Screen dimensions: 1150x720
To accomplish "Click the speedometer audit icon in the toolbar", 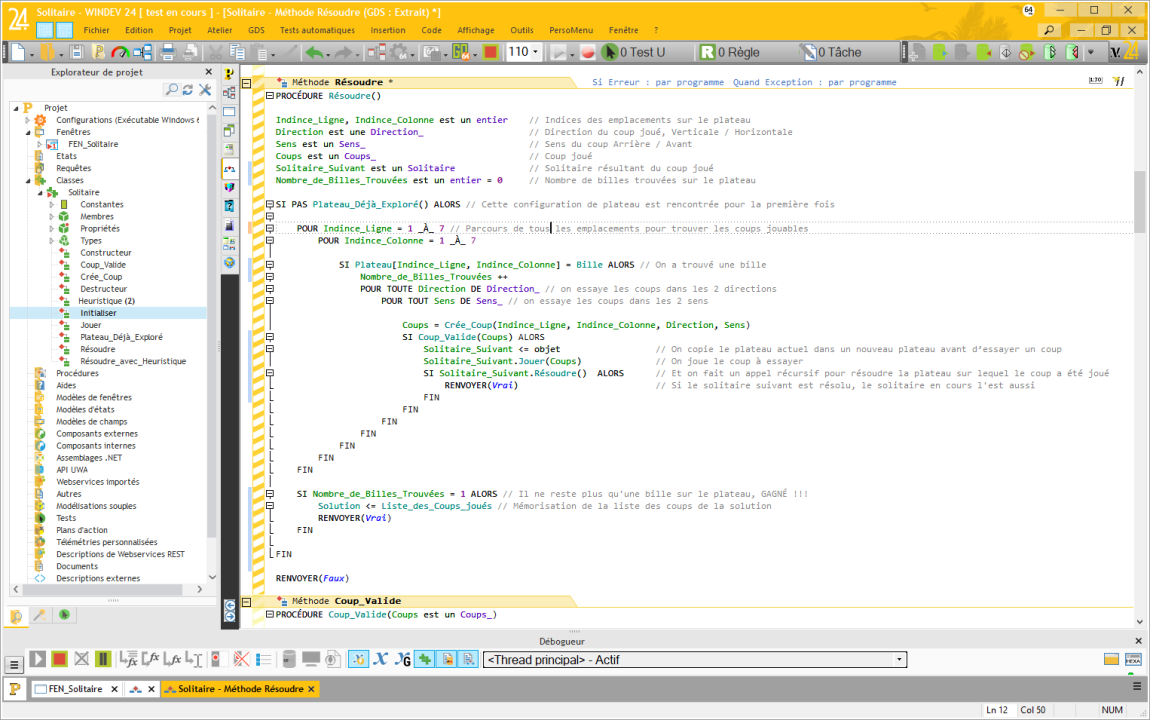I will coord(120,52).
